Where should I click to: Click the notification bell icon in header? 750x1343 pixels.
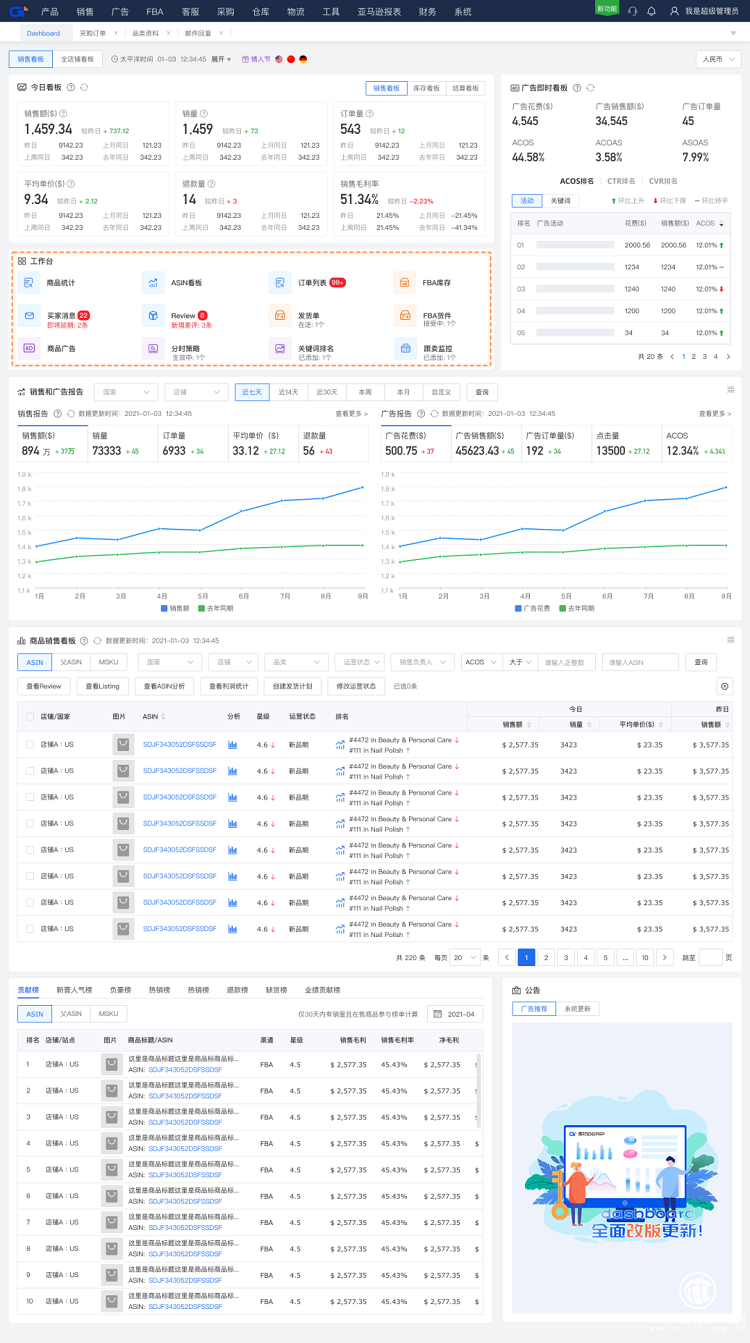pos(651,11)
